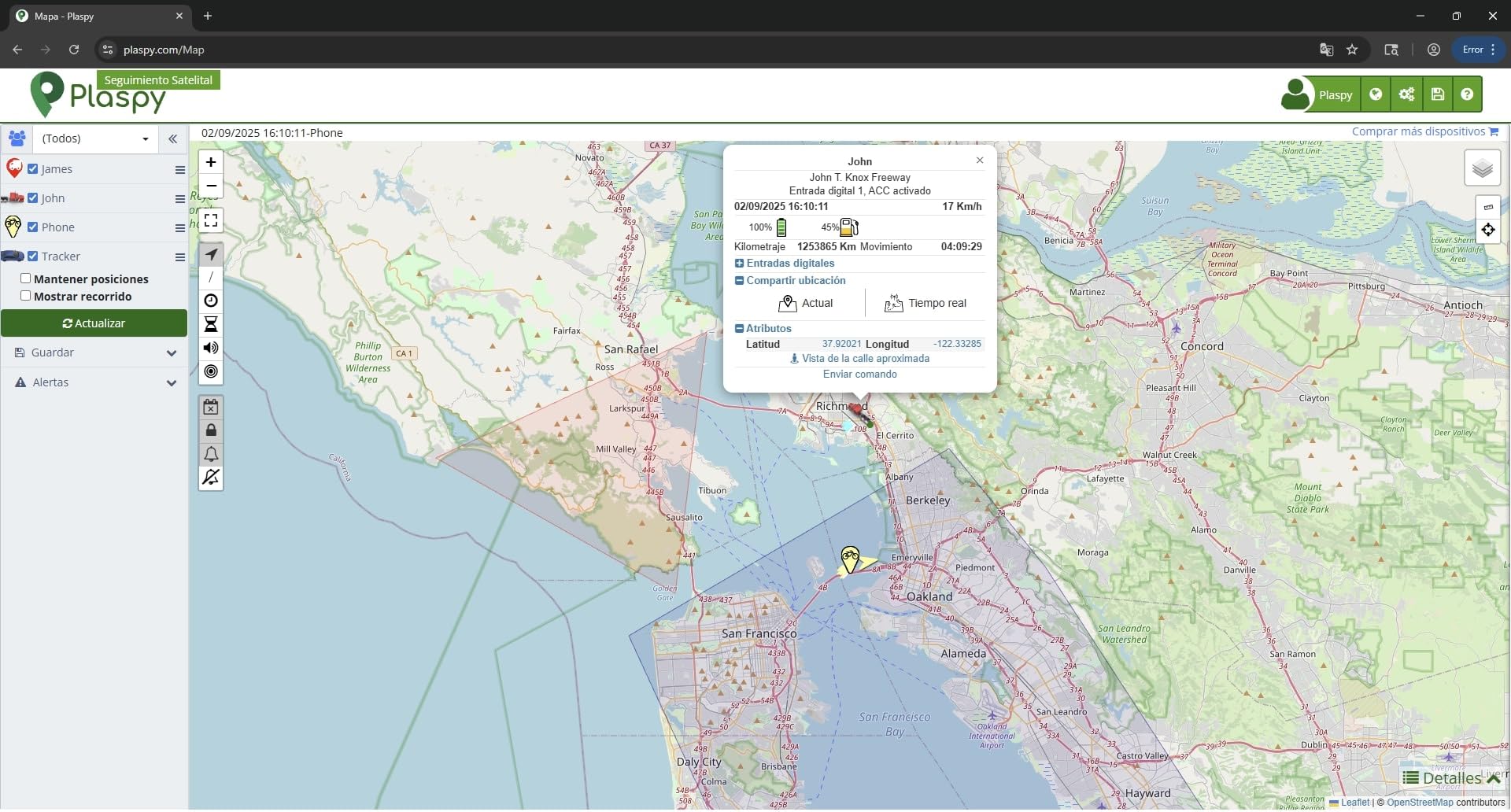
Task: Share Actual location of John
Action: [x=805, y=304]
